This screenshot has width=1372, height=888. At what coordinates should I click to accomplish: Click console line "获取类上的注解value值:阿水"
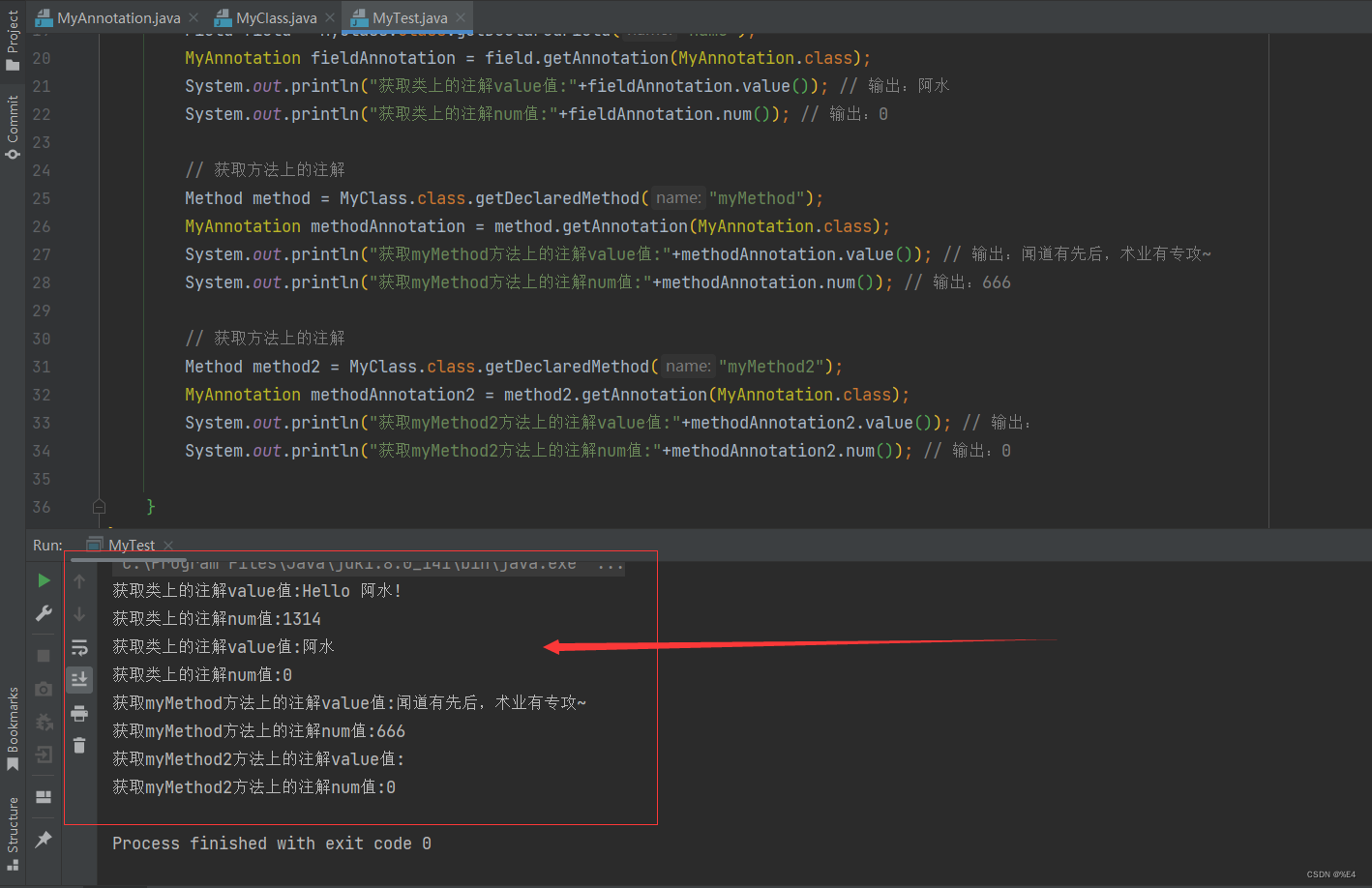coord(224,647)
